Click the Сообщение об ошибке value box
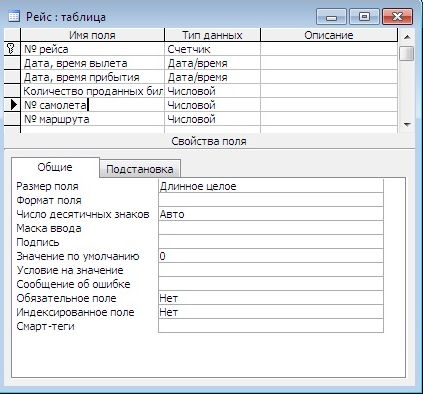423x394 pixels. tap(271, 284)
